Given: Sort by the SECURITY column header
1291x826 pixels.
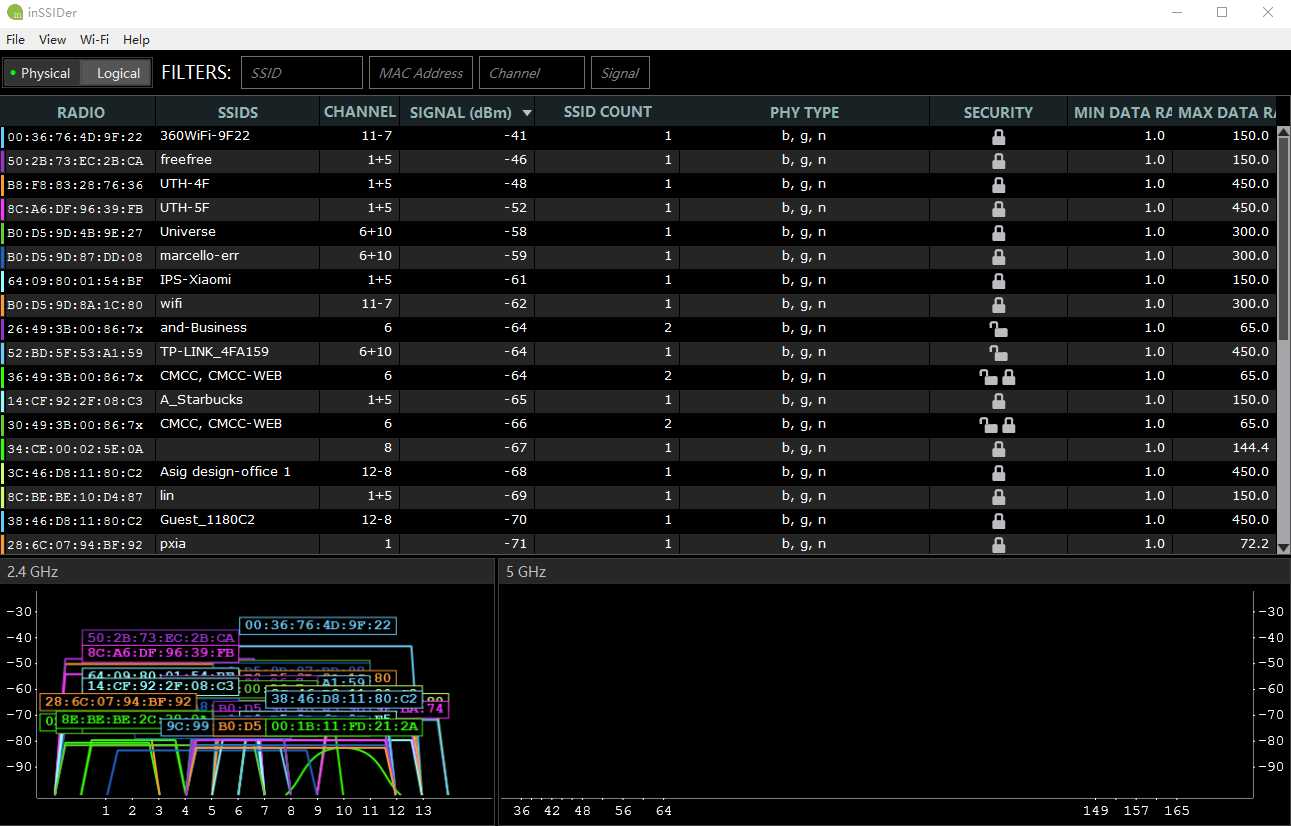Looking at the screenshot, I should (998, 112).
